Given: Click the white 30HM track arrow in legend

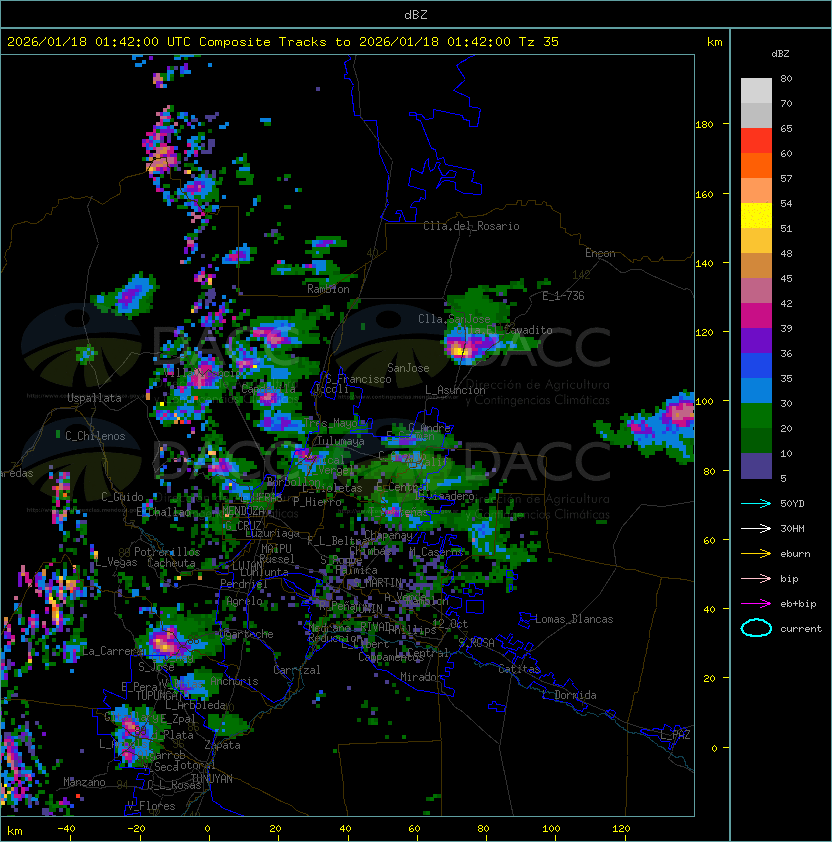Looking at the screenshot, I should tap(756, 528).
